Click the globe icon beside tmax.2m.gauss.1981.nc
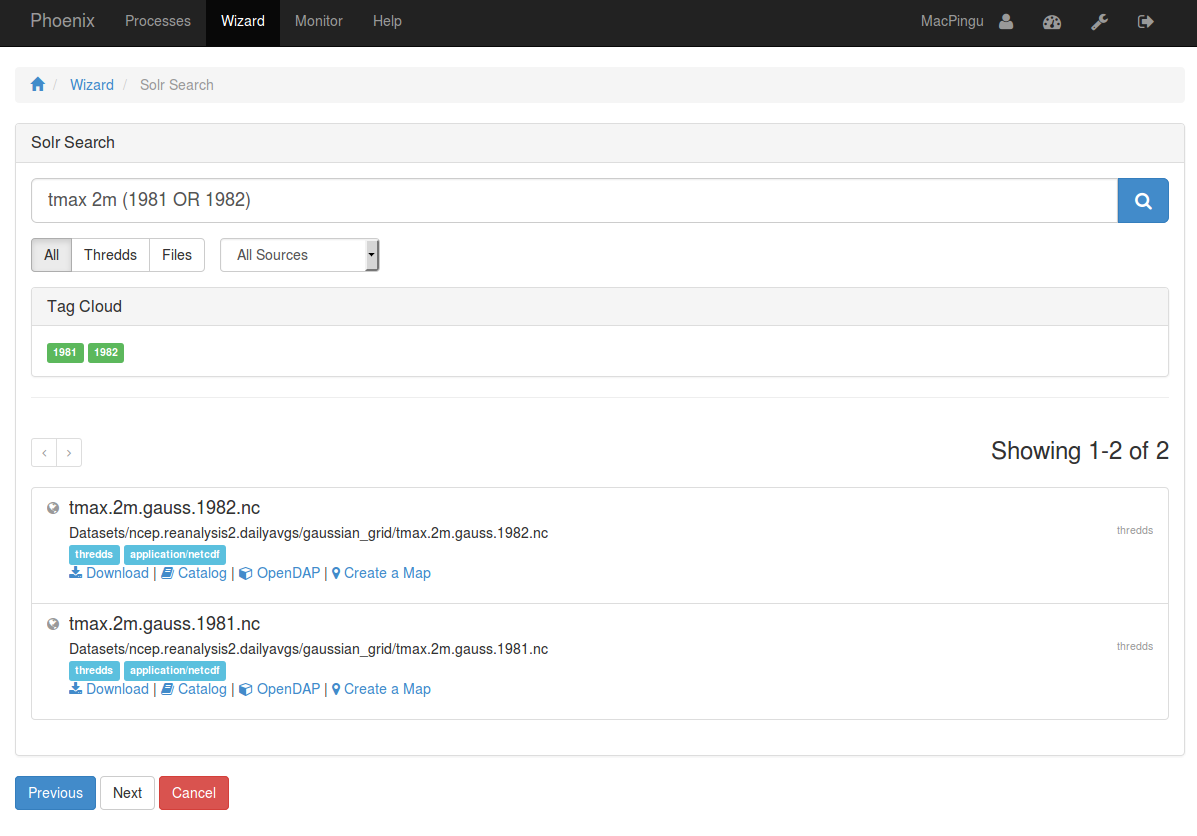 pos(53,625)
